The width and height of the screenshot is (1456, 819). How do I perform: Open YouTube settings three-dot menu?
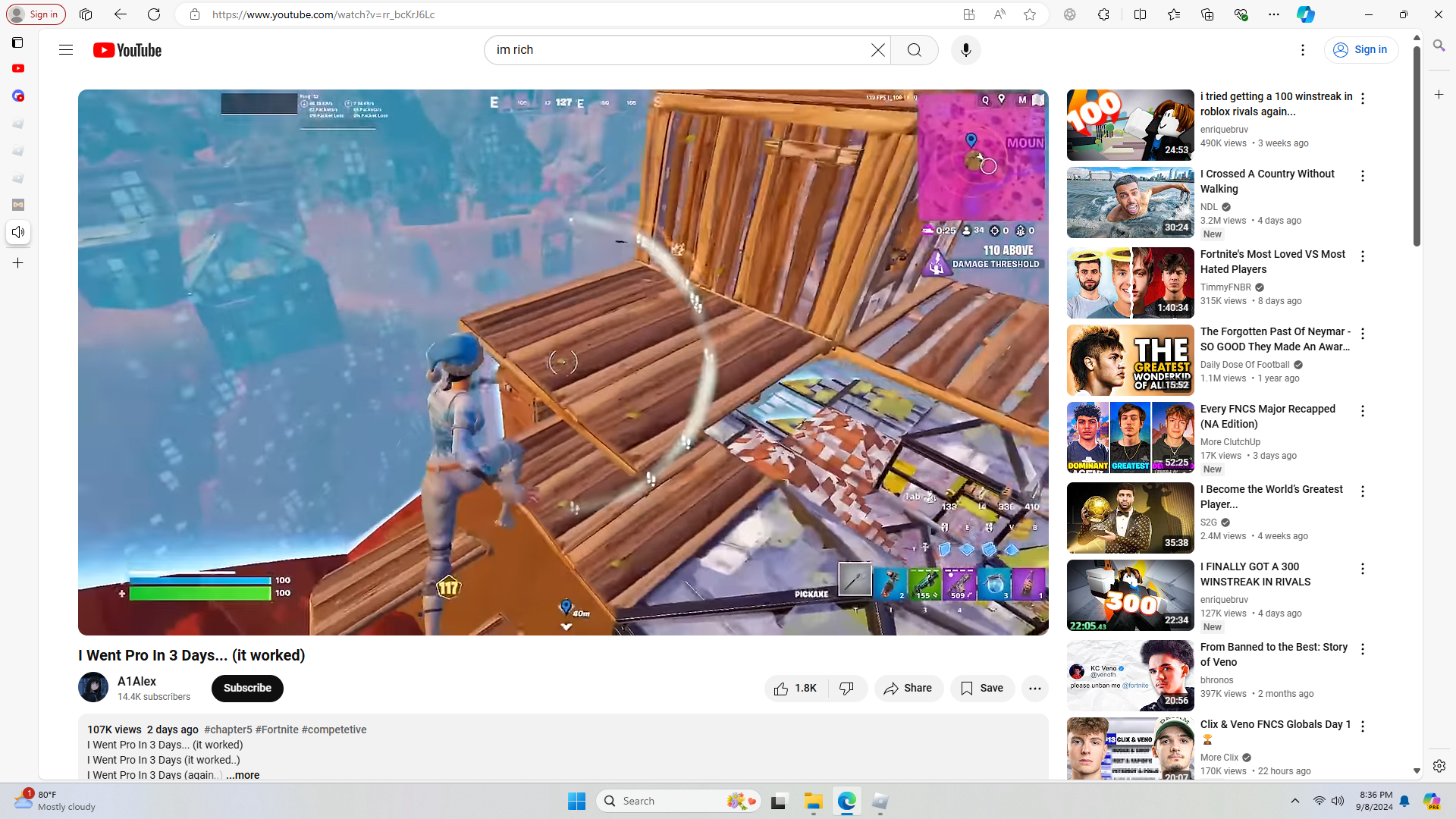(1303, 50)
